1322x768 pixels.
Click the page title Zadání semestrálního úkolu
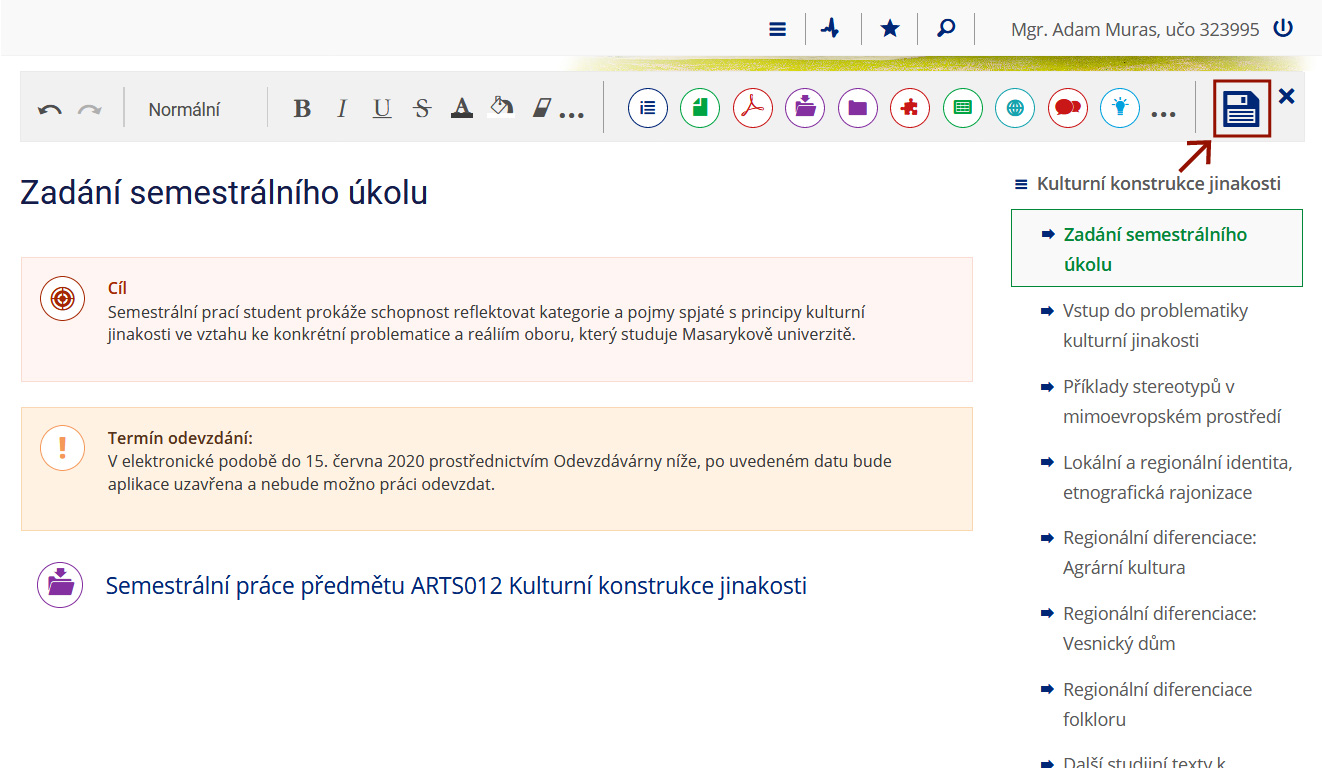[224, 192]
